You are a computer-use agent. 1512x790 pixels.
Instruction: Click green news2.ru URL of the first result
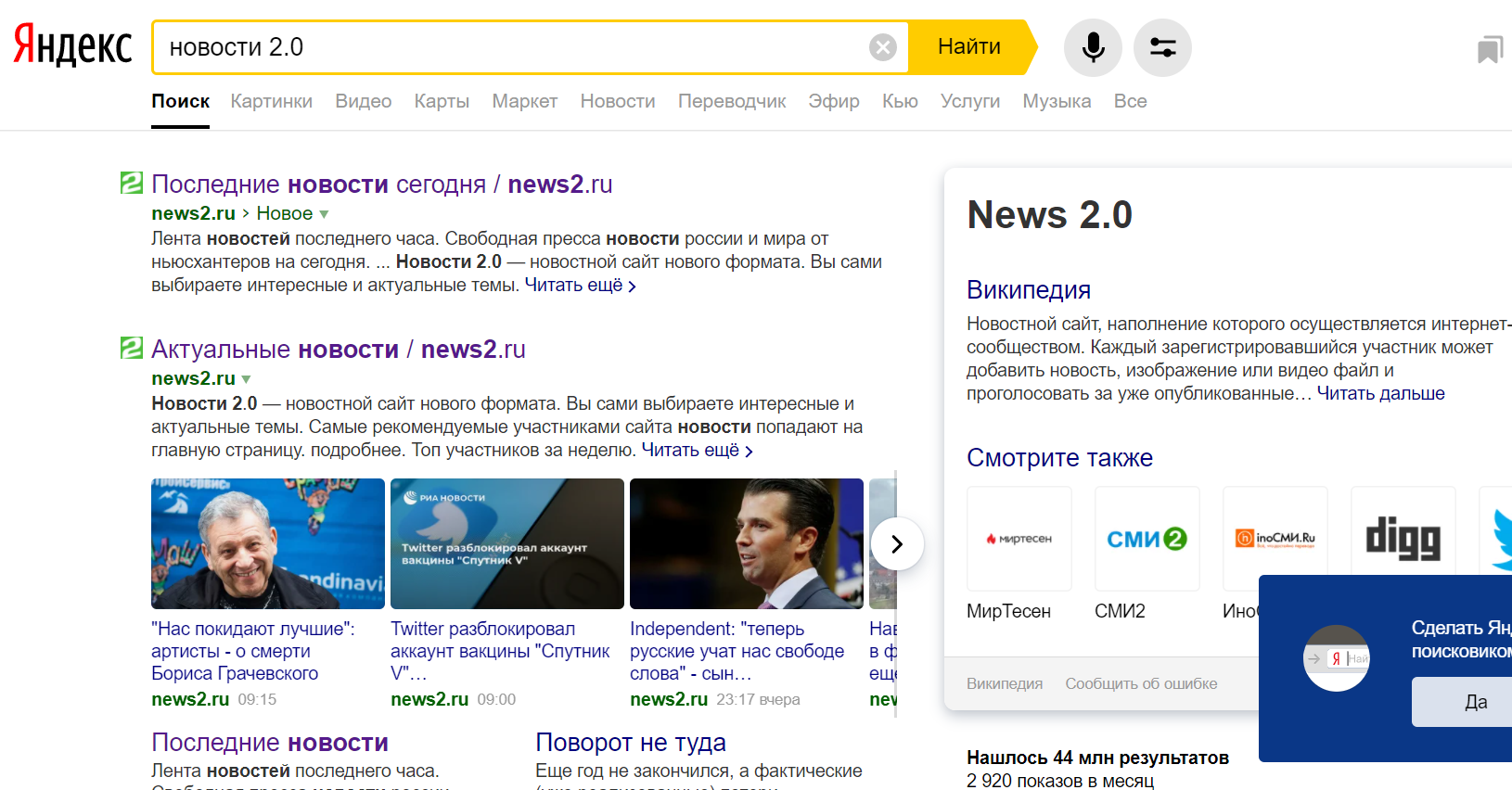point(193,213)
